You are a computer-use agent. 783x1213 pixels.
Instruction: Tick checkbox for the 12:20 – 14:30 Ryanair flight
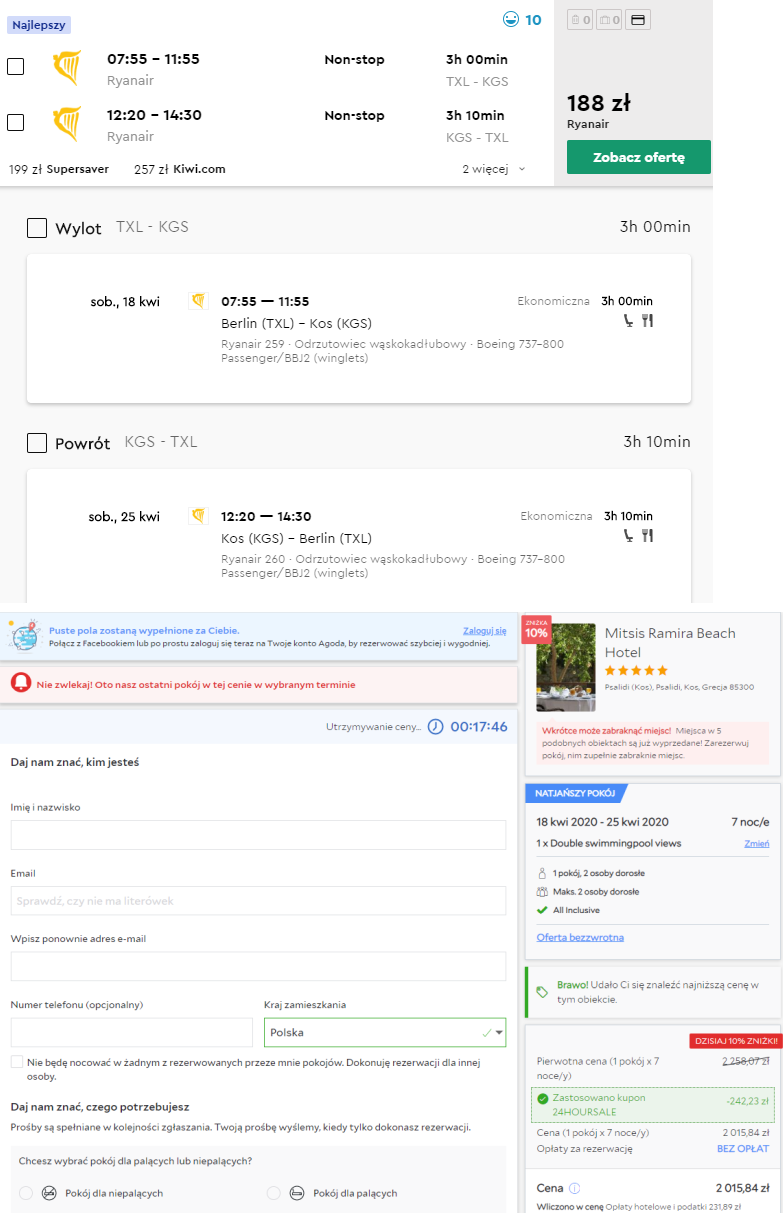click(15, 122)
